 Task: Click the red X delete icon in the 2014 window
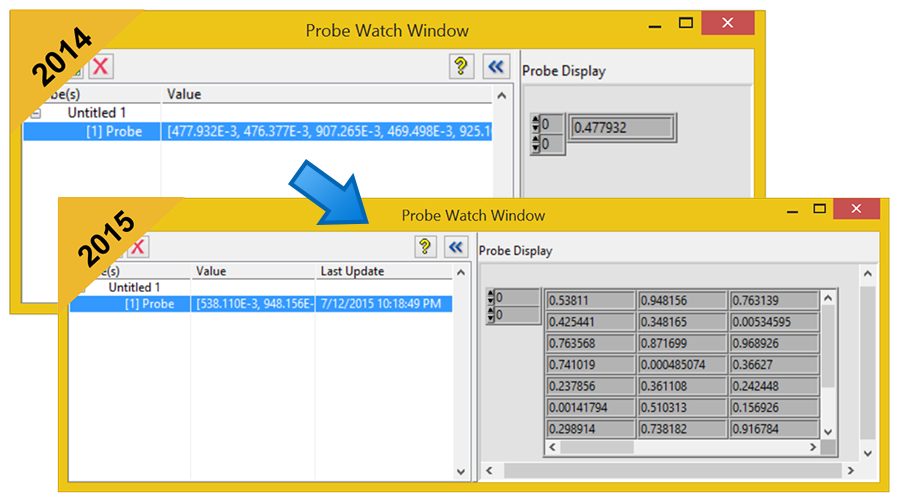[x=101, y=67]
